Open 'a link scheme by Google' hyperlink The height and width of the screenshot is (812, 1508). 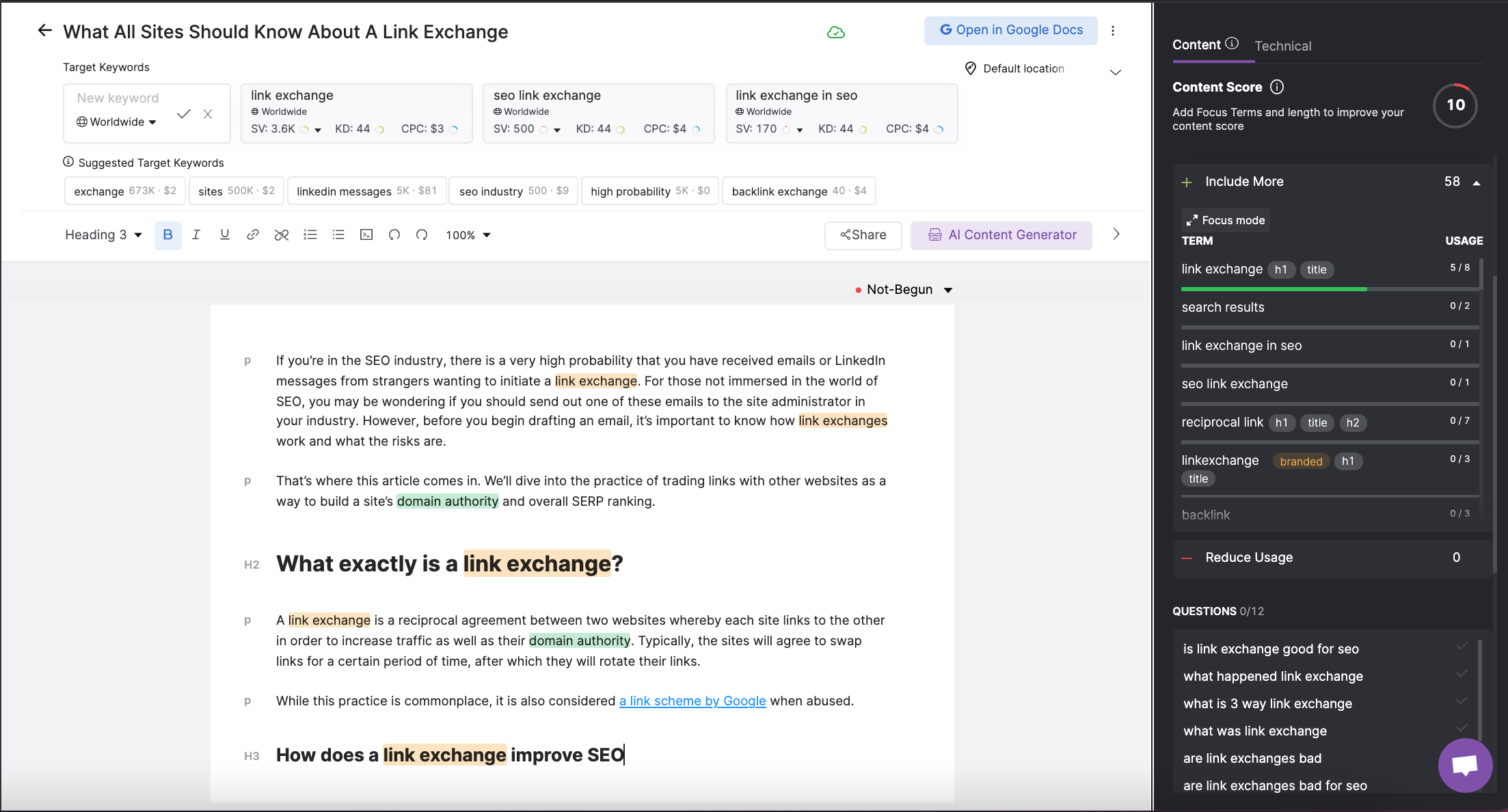692,701
